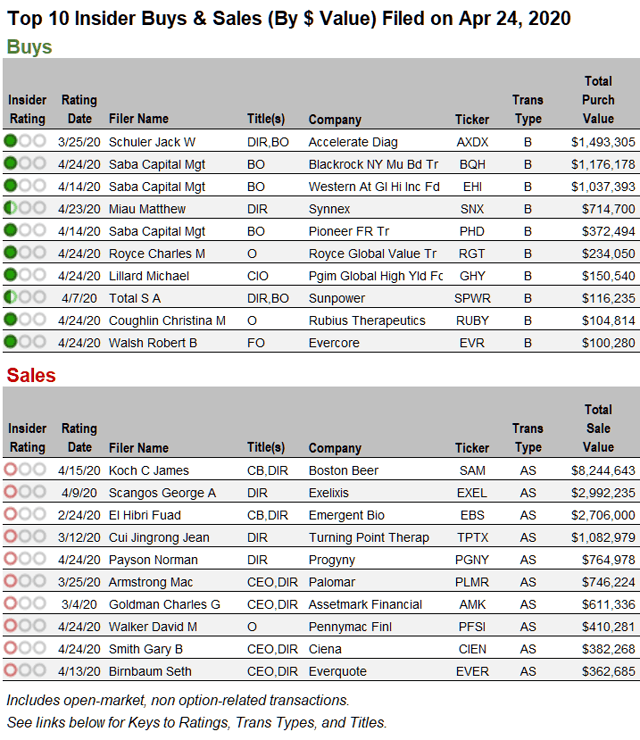
Task: Click the red rating icon for Birnbaum Seth
Action: click(11, 671)
